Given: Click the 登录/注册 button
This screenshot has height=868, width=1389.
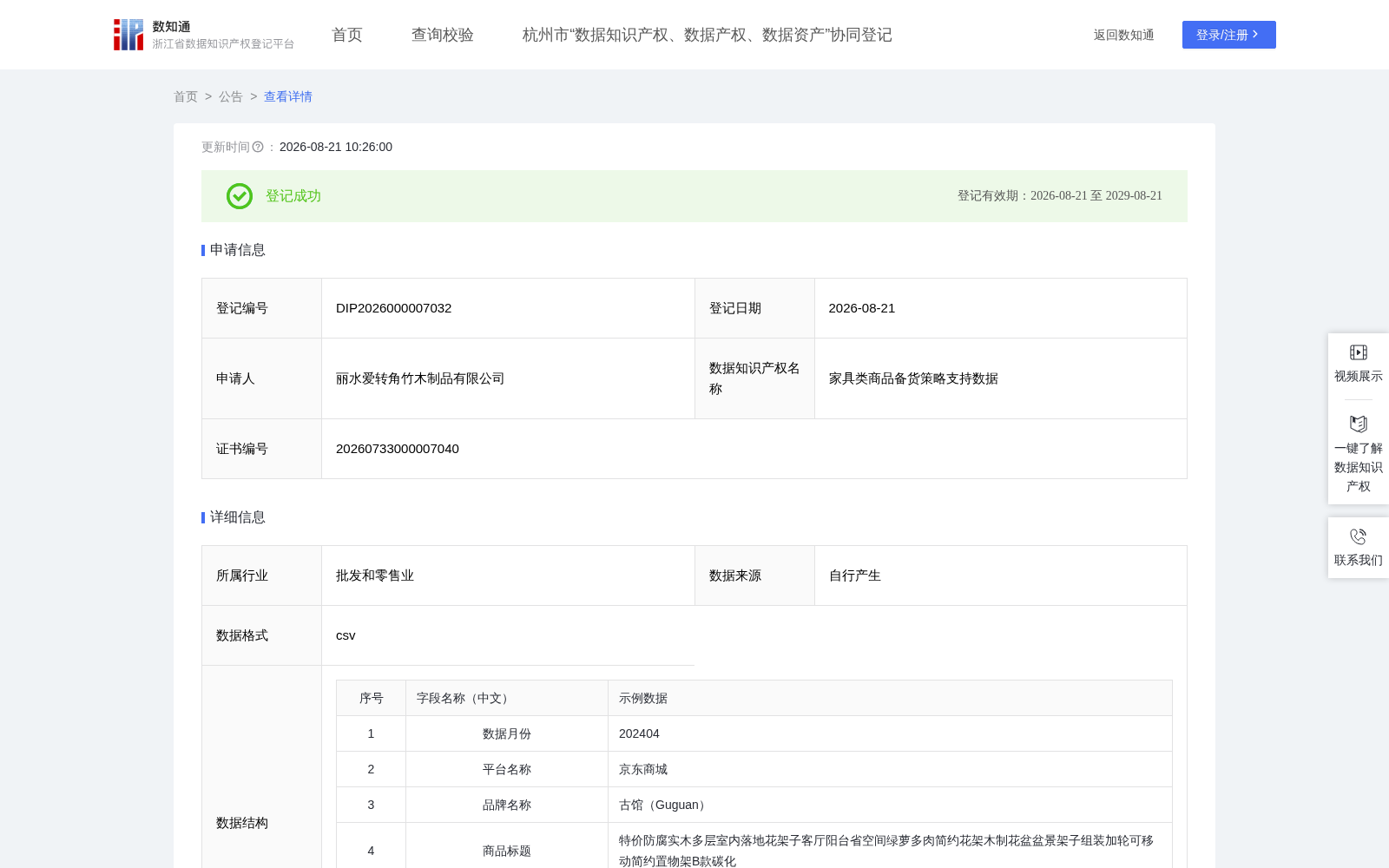Looking at the screenshot, I should point(1229,35).
